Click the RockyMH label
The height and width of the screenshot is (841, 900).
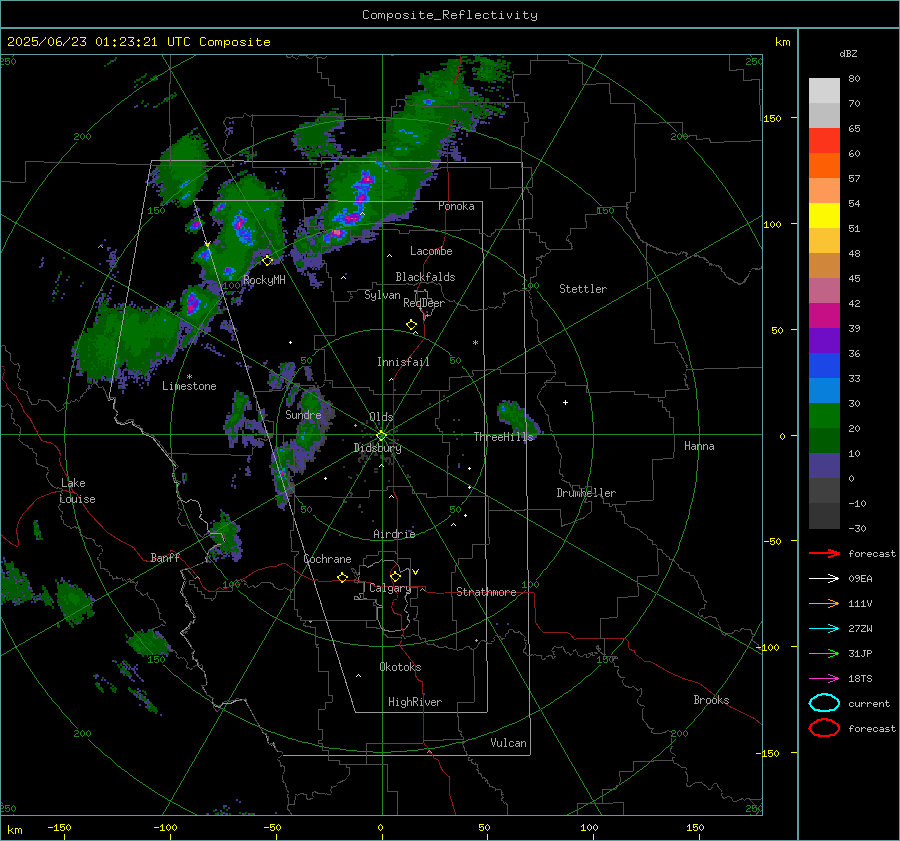click(x=264, y=280)
